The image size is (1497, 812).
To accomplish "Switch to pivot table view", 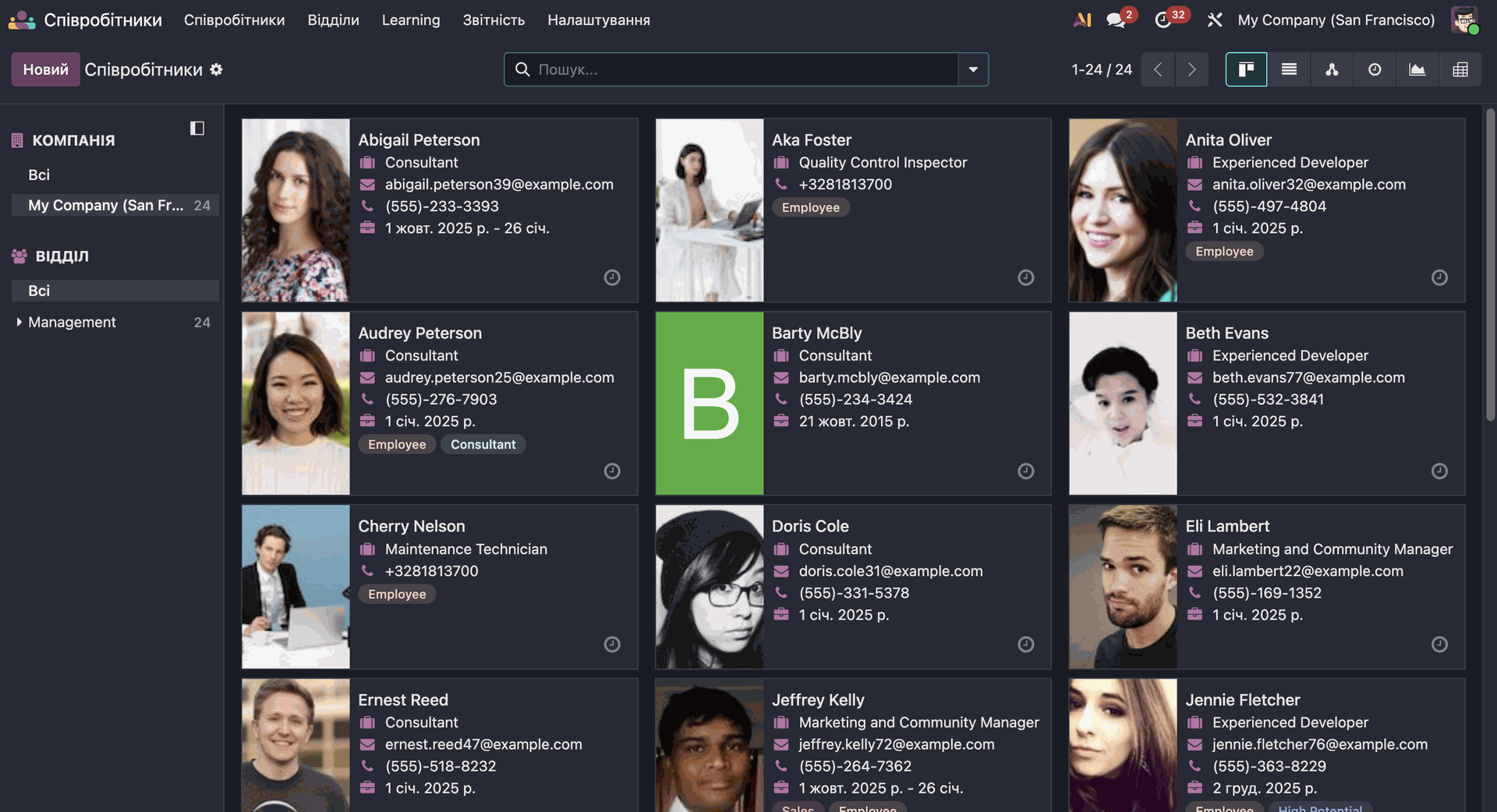I will (1460, 69).
